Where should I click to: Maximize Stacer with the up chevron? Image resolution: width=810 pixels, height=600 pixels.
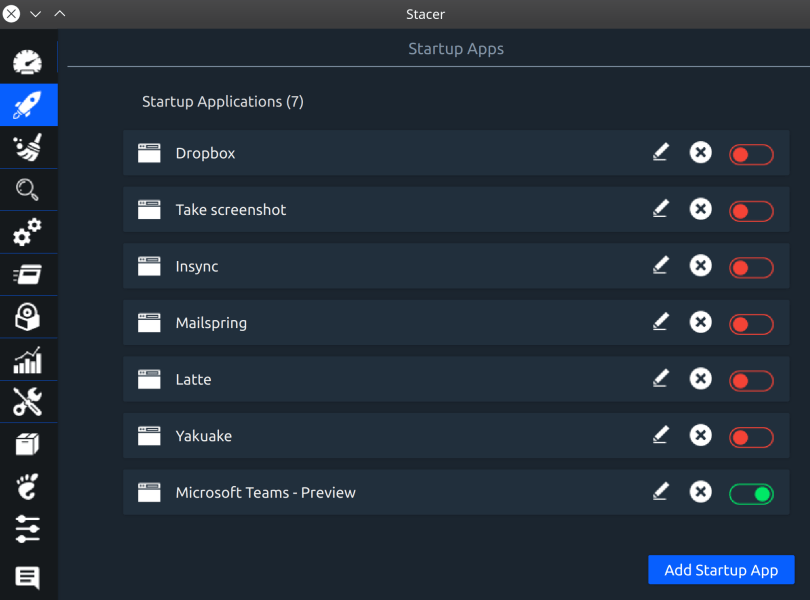pyautogui.click(x=60, y=13)
